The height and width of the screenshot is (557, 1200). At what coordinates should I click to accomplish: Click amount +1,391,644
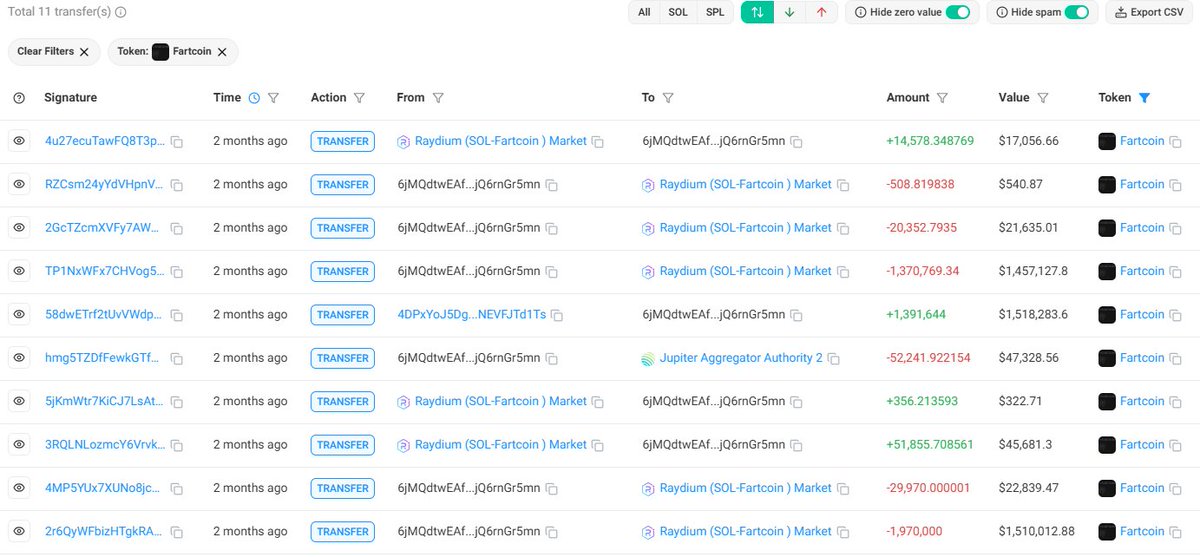click(918, 315)
